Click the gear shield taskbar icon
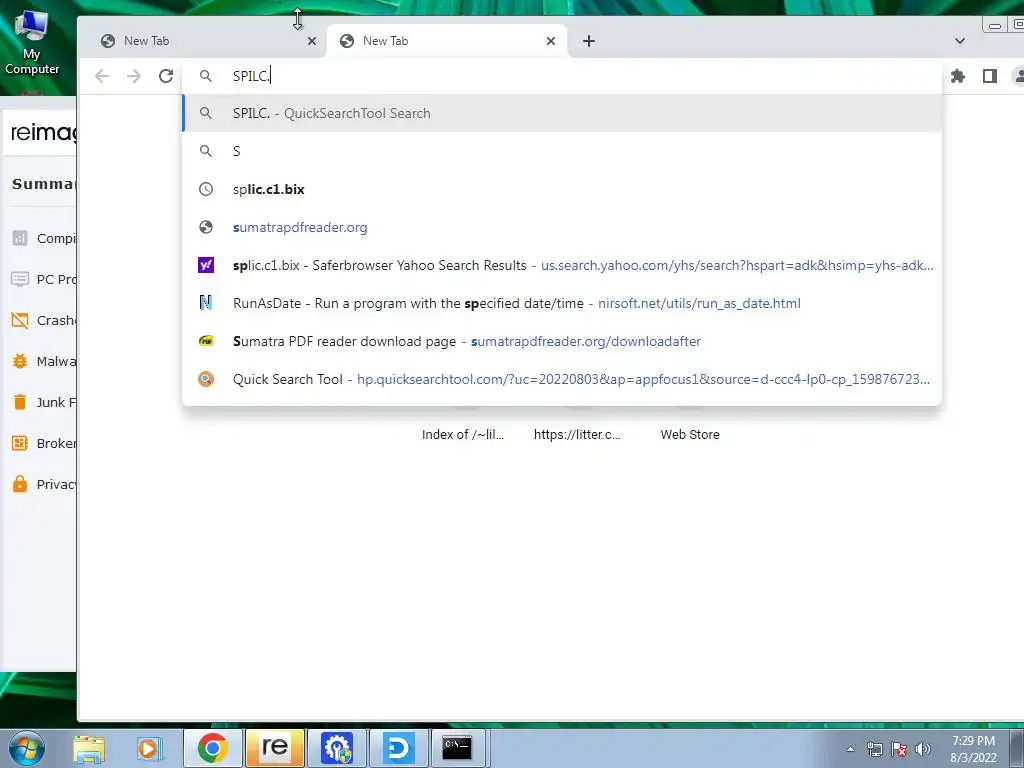The height and width of the screenshot is (768, 1024). pos(337,748)
